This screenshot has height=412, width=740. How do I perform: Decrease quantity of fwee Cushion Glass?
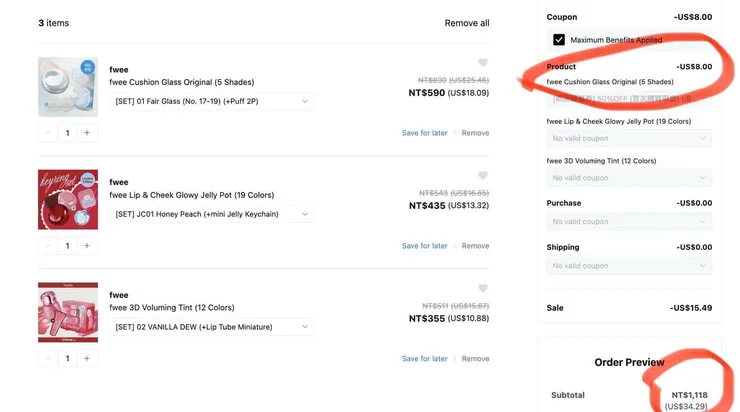click(x=48, y=133)
